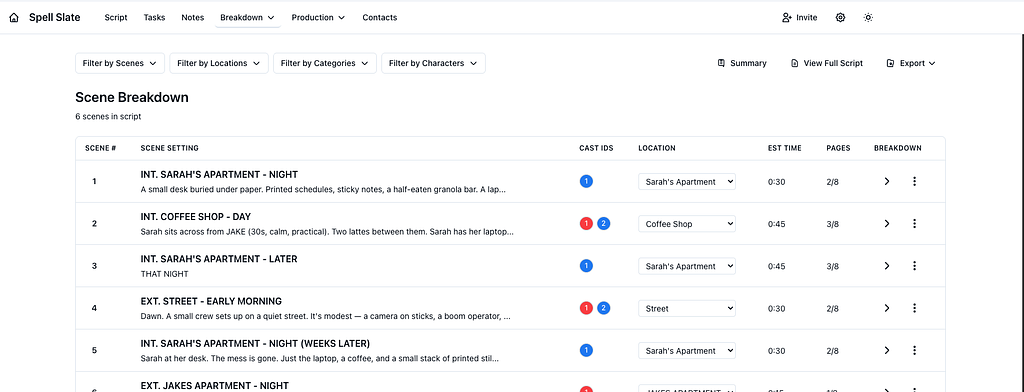Select EXT. STREET - EARLY MORNING heading
The image size is (1024, 392).
click(211, 301)
